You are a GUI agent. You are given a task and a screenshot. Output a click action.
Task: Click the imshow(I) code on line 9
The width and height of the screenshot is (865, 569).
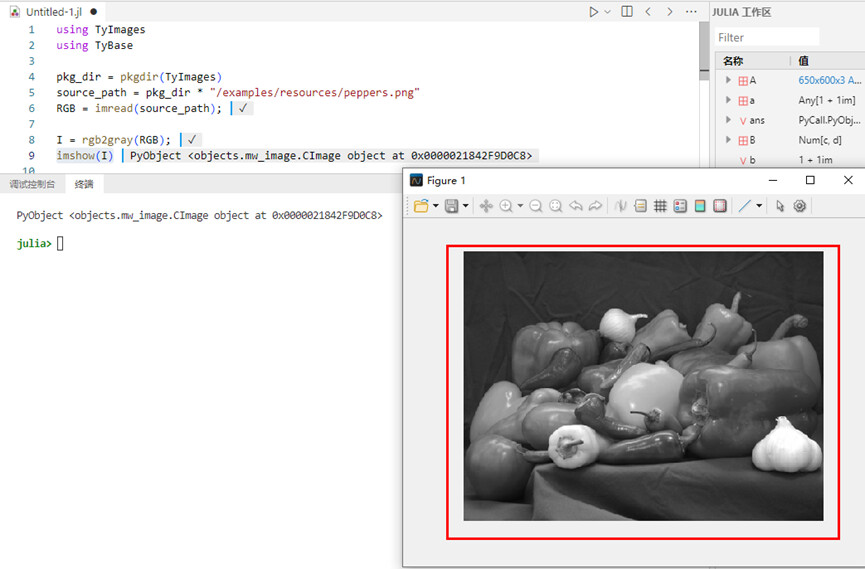84,156
